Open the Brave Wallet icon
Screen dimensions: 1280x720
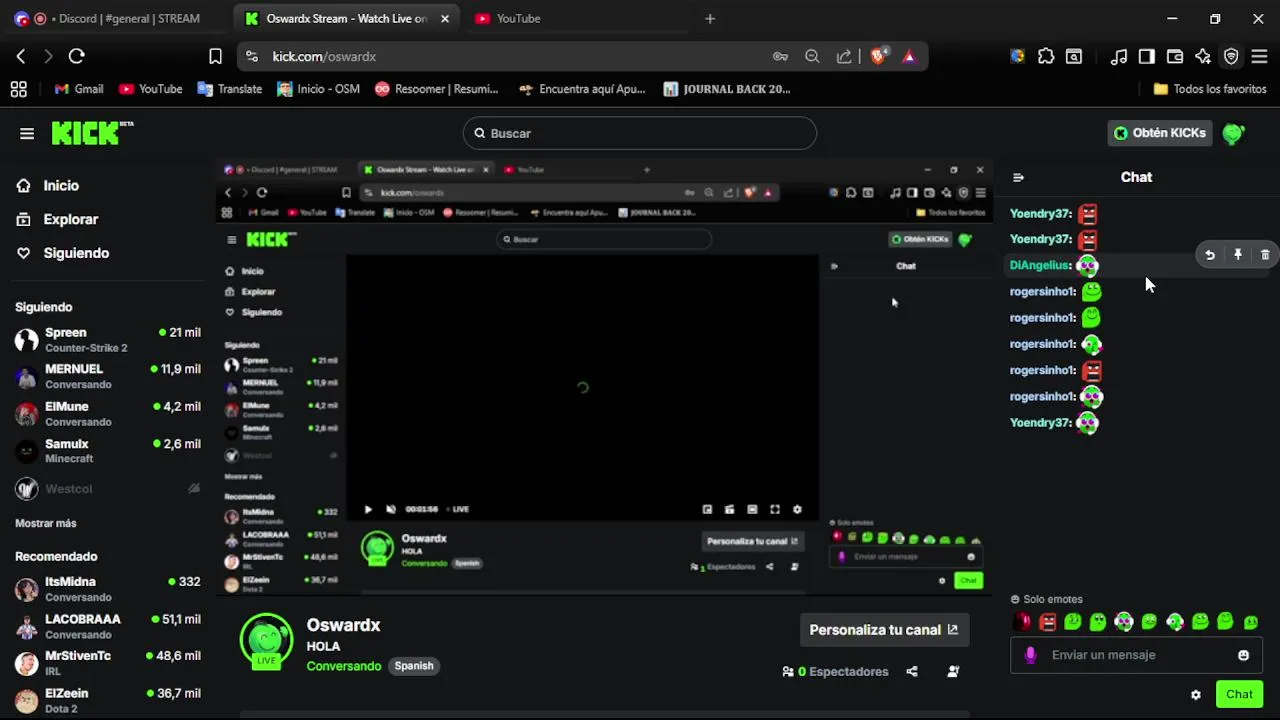coord(1175,57)
